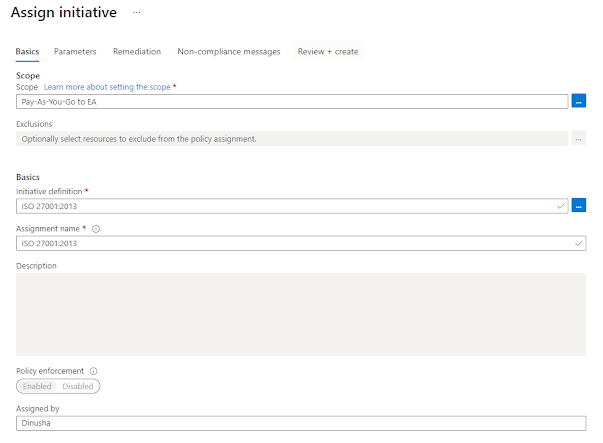Image resolution: width=603 pixels, height=443 pixels.
Task: Click the Policy enforcement info icon
Action: [93, 371]
